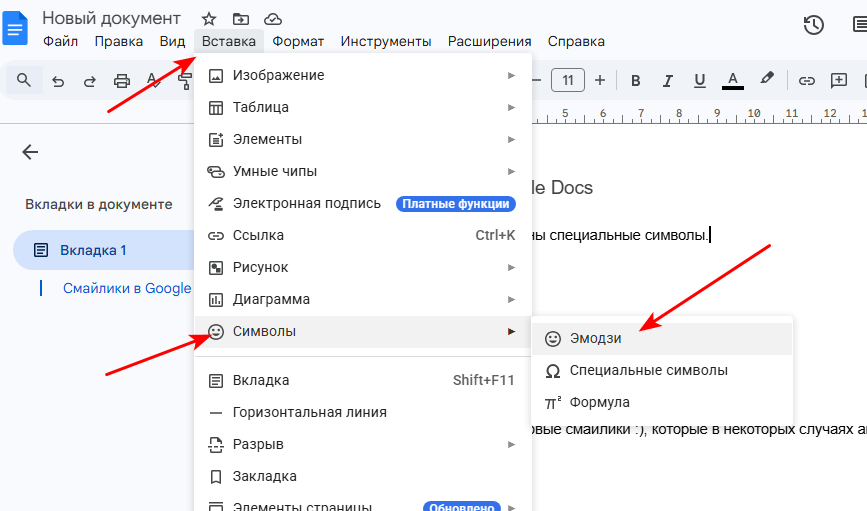
Task: Open the text color picker
Action: tap(733, 81)
